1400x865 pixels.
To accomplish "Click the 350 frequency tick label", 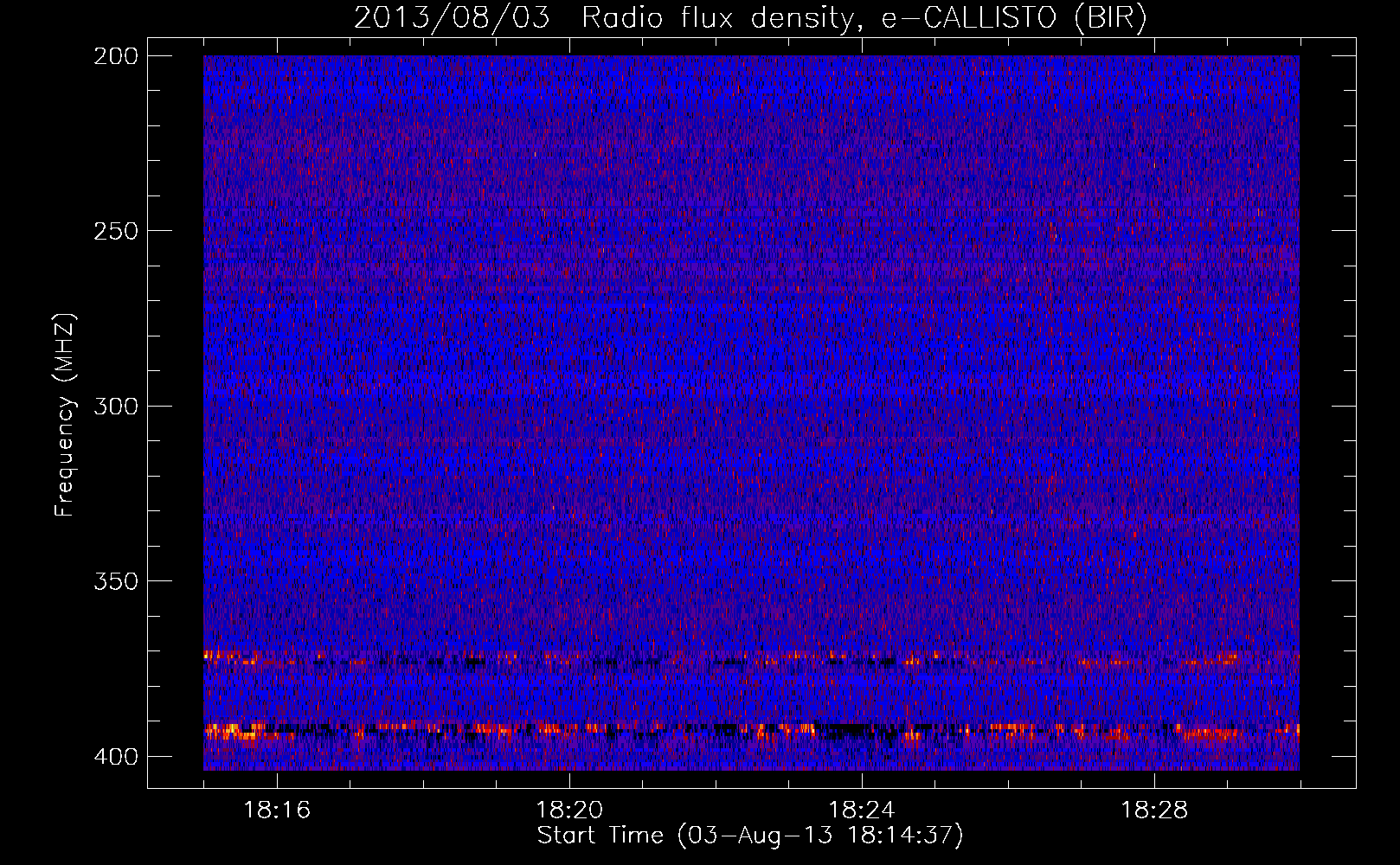I will (115, 580).
